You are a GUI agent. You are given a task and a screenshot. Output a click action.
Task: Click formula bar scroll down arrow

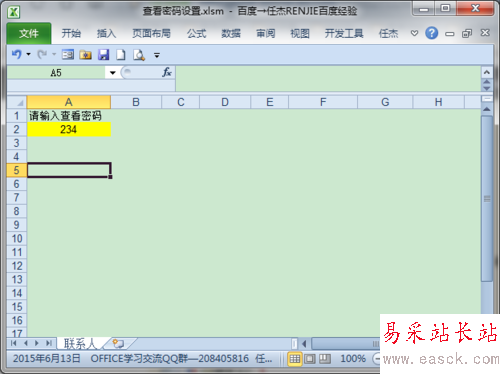coord(487,88)
